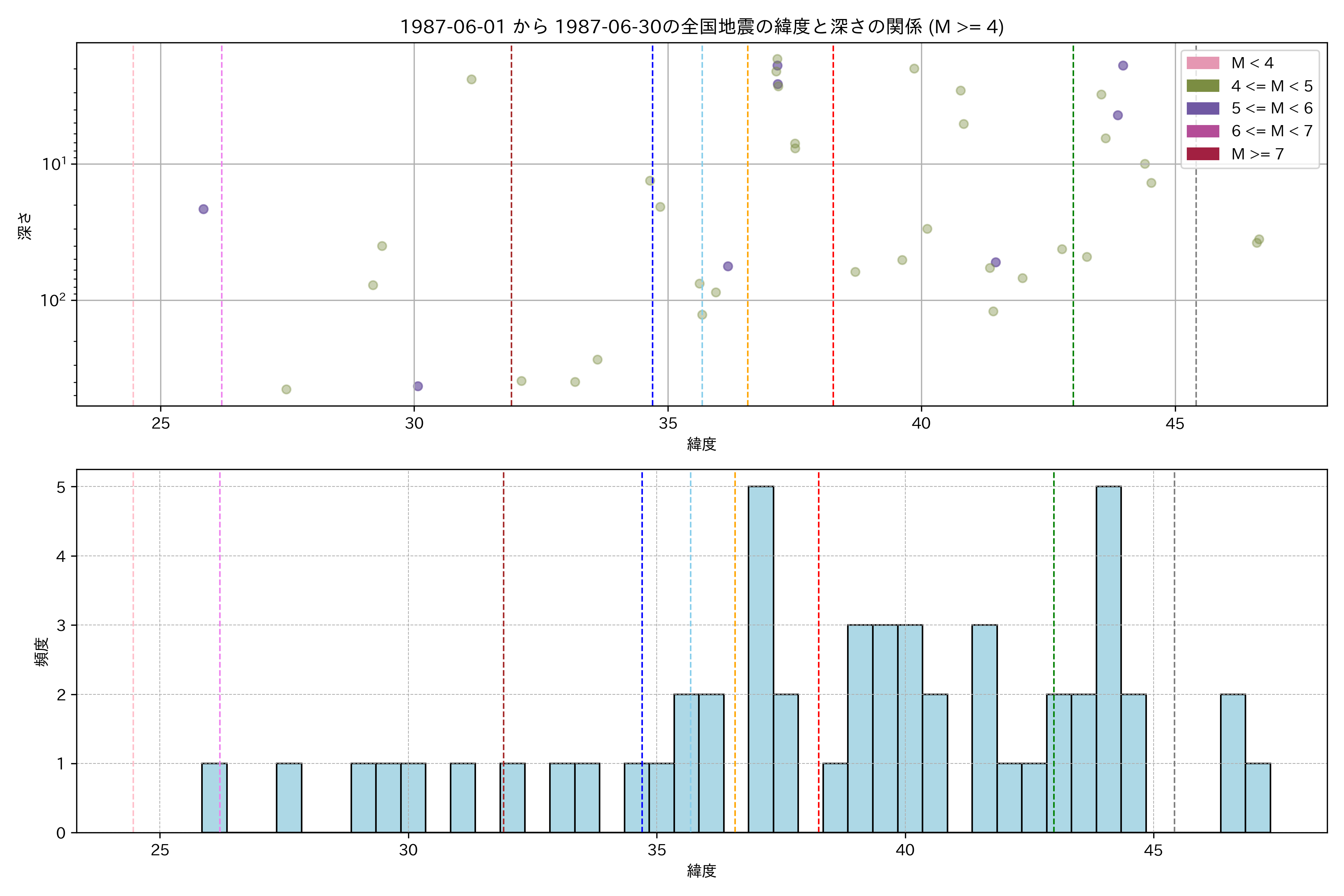
Task: Click the M >= 7 legend text
Action: [x=1257, y=154]
